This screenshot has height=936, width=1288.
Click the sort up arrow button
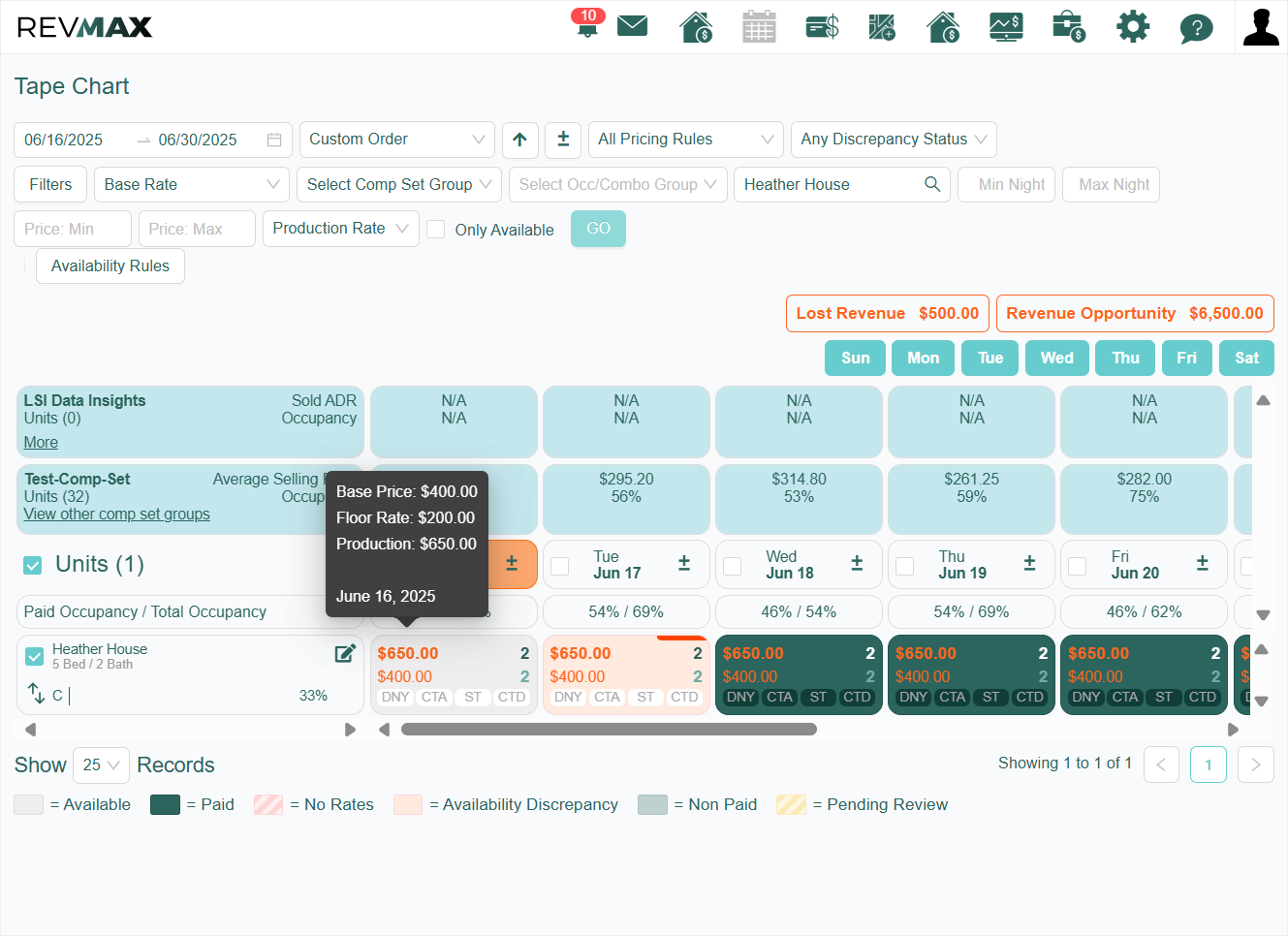[519, 140]
